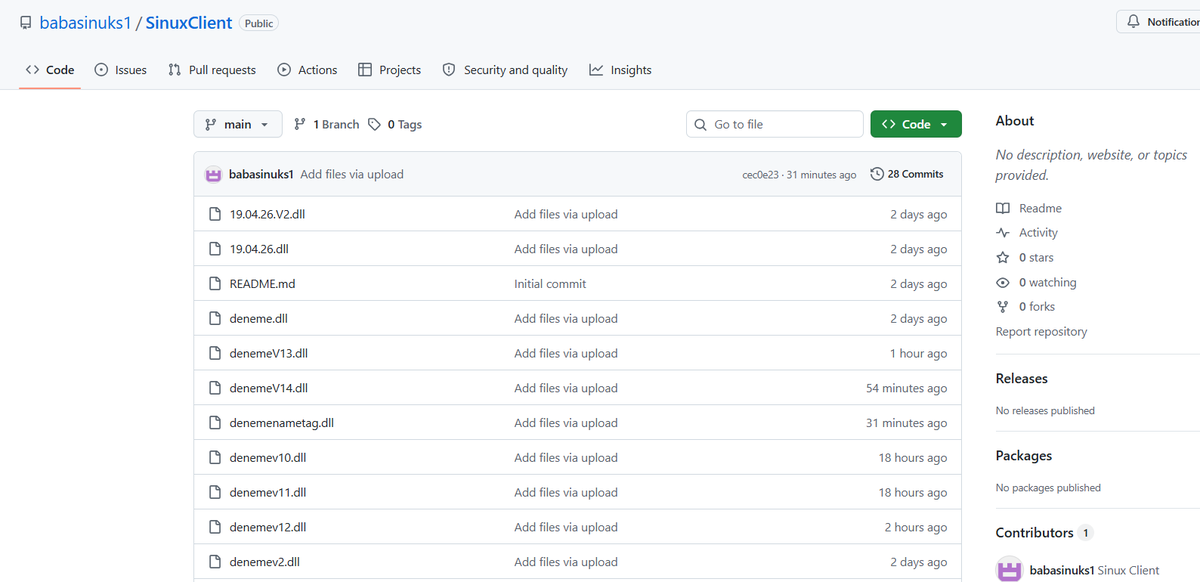Open file denemeV14.dll

point(268,388)
